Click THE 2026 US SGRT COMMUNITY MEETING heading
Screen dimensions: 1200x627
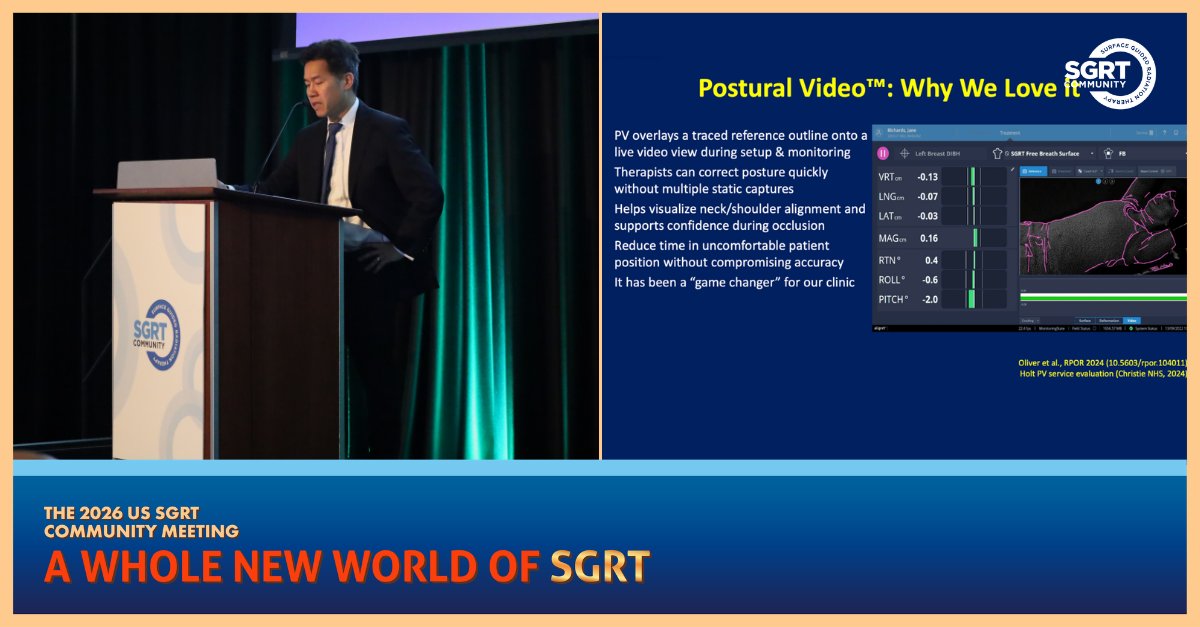tap(141, 522)
